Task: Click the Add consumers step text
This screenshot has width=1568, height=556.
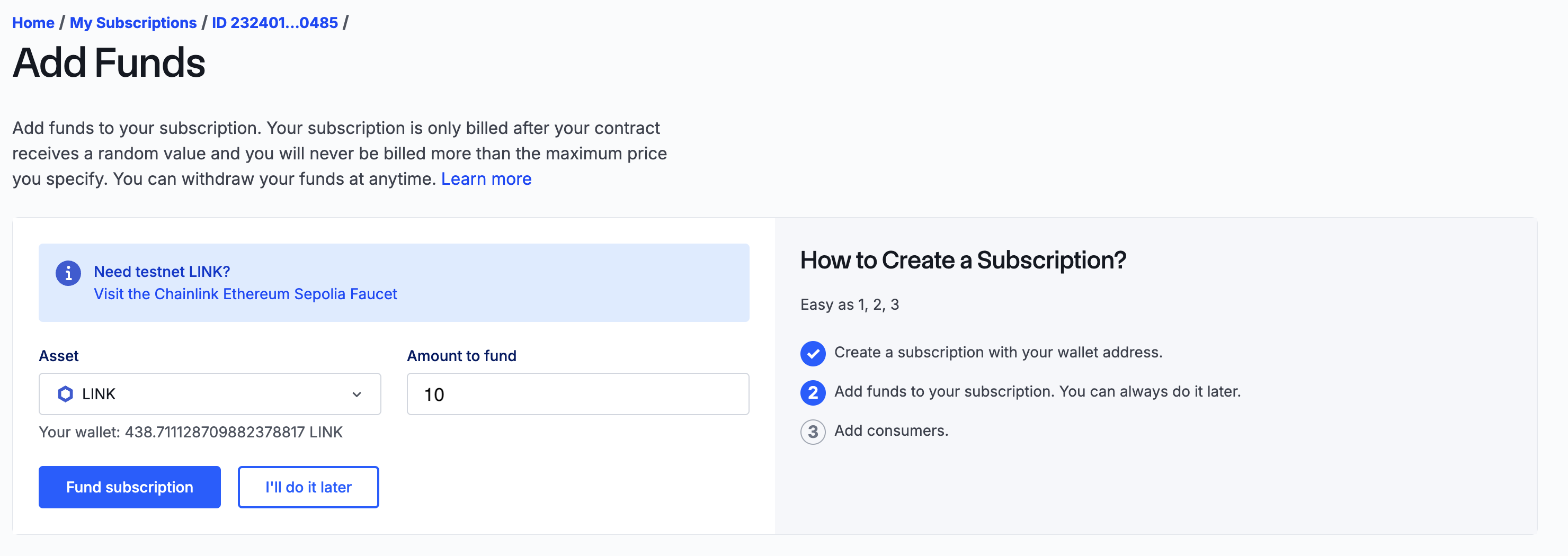Action: (890, 431)
